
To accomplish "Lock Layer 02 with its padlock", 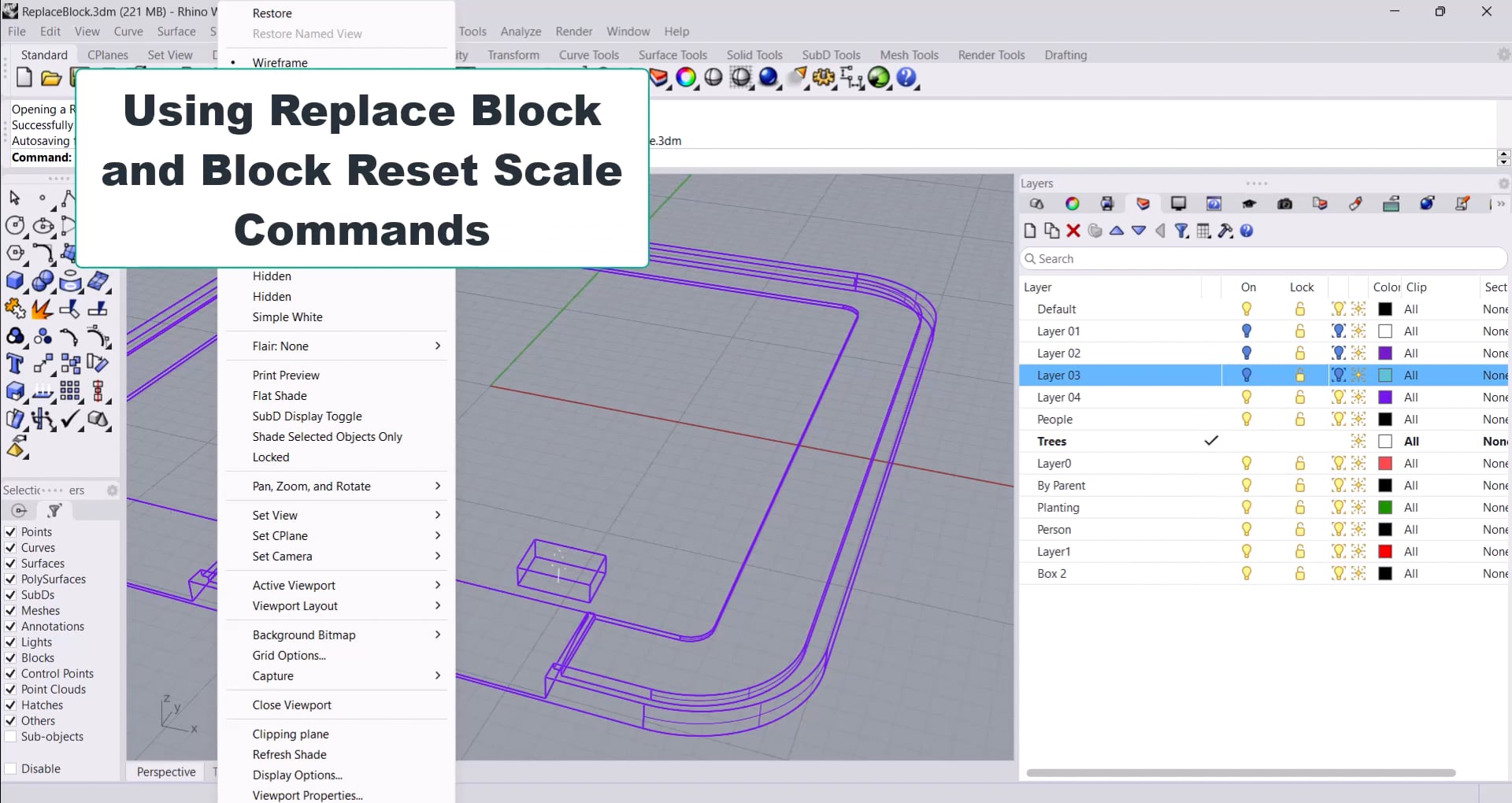I will (x=1300, y=353).
